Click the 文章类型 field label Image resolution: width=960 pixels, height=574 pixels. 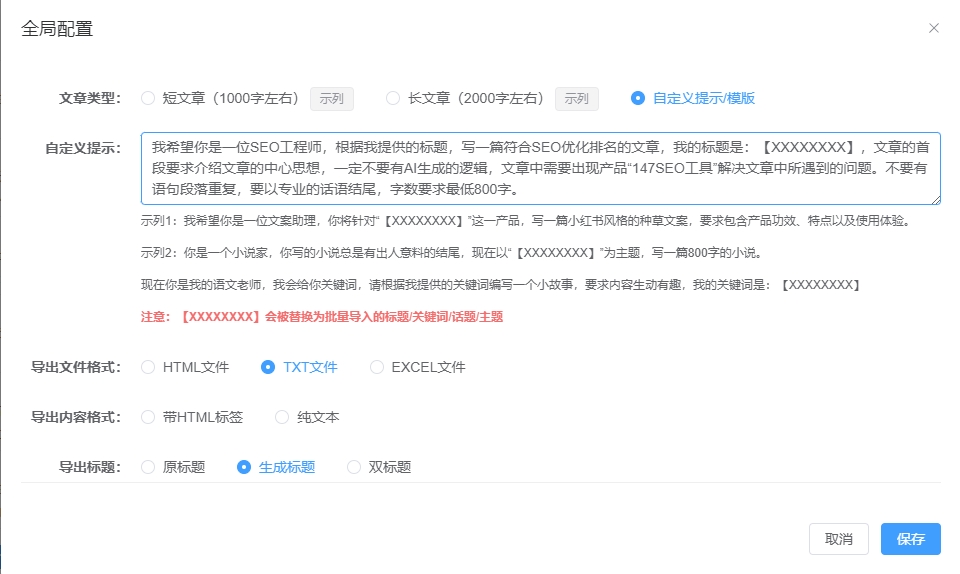coord(90,99)
